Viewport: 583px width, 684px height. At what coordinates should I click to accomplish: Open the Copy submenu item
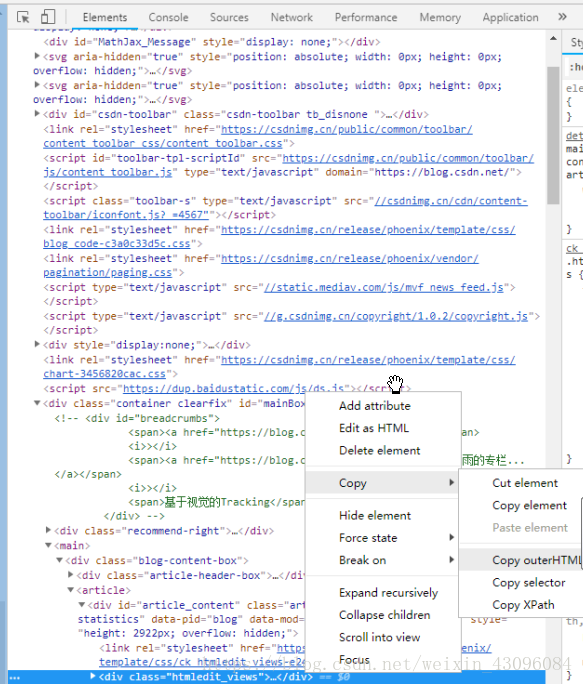(x=383, y=483)
